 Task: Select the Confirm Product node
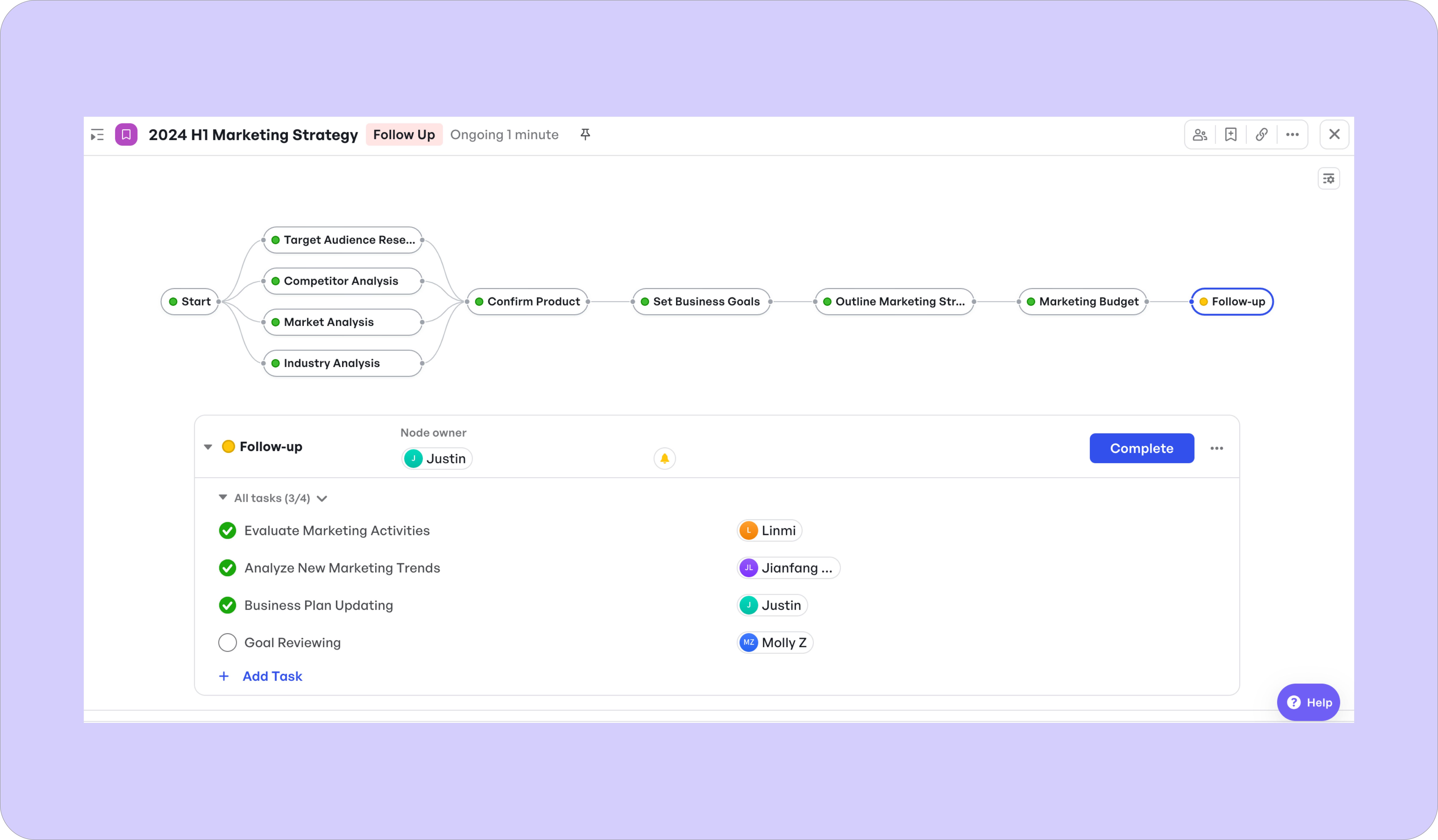[527, 302]
